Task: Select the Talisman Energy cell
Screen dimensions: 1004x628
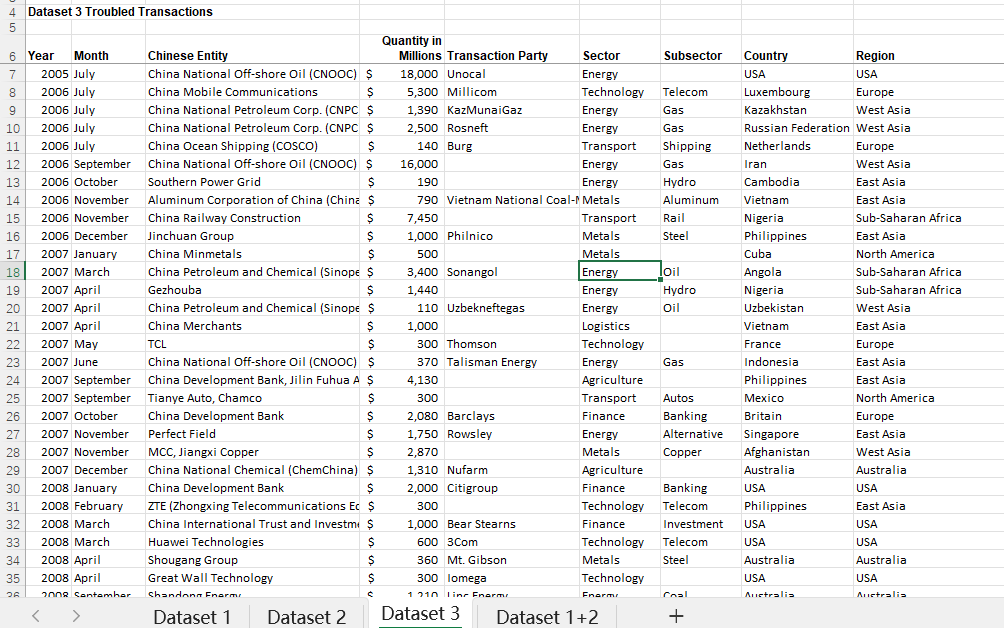Action: tap(512, 362)
